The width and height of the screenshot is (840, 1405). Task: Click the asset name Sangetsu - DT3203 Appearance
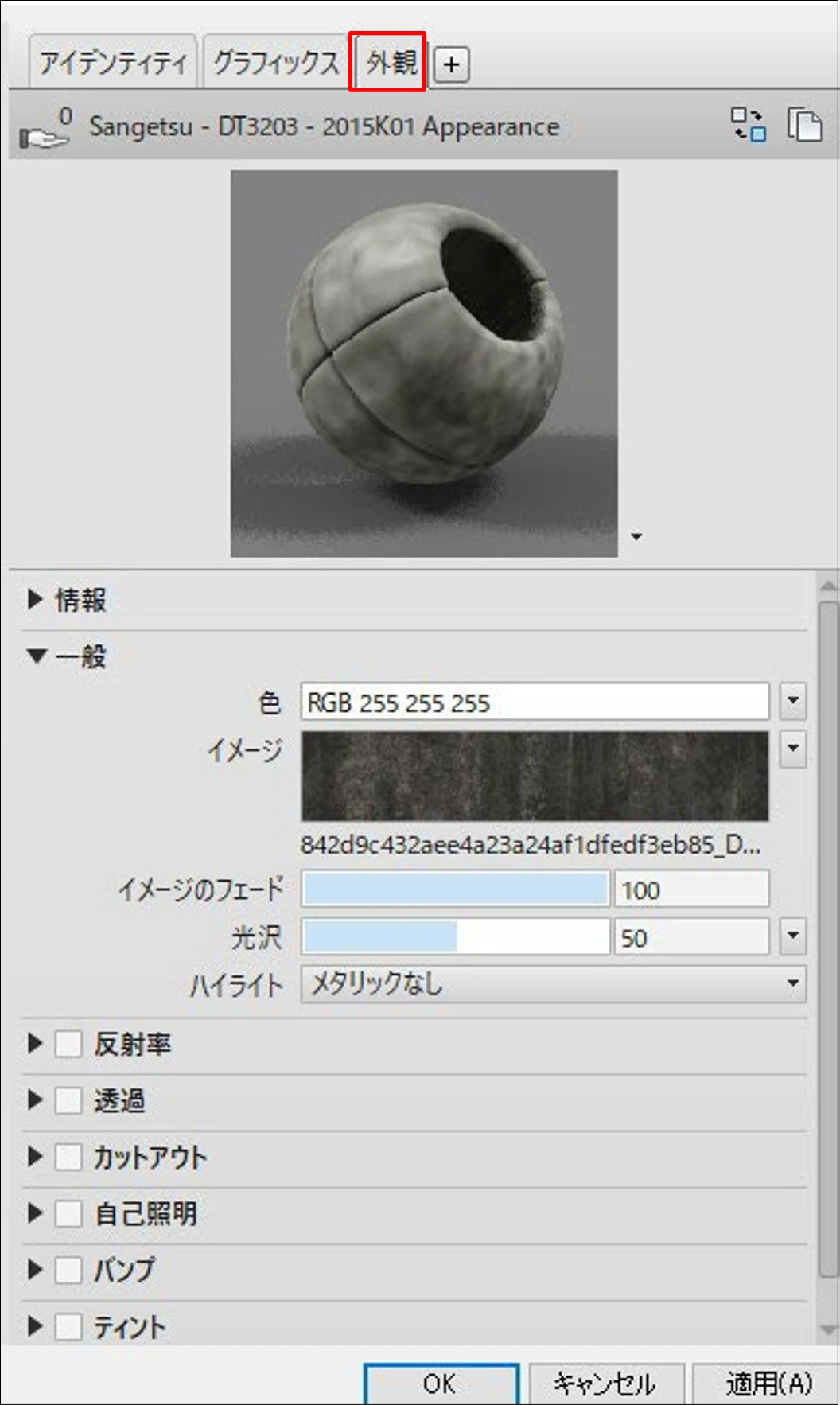point(324,126)
